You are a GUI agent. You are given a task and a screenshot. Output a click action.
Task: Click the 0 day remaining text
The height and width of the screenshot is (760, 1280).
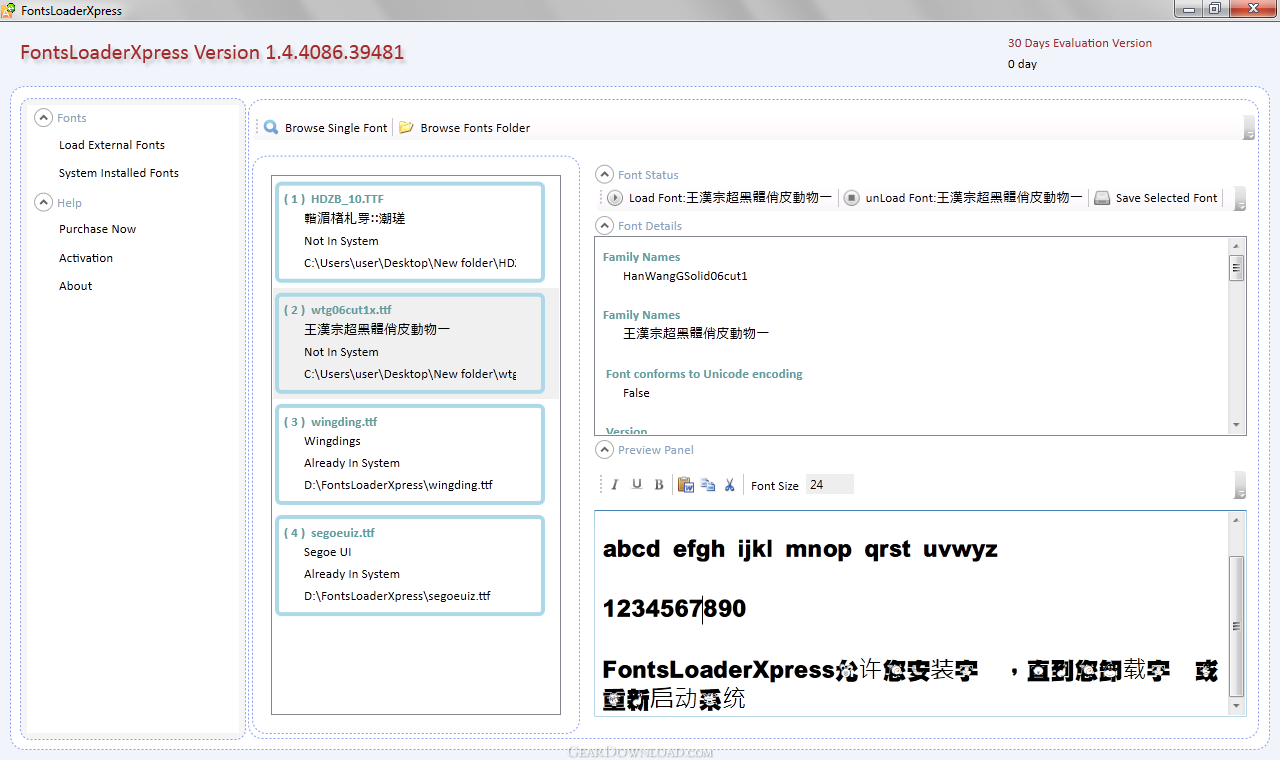pyautogui.click(x=1022, y=64)
